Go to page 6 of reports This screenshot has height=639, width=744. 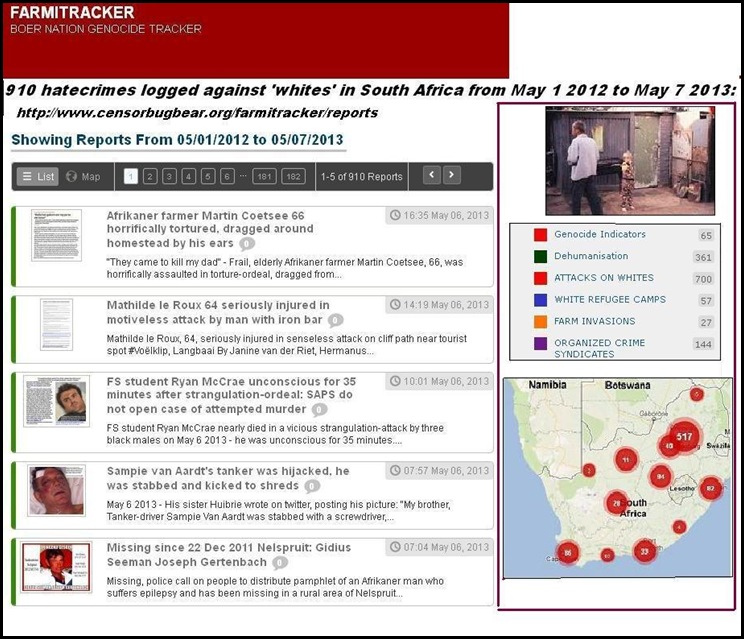point(227,177)
